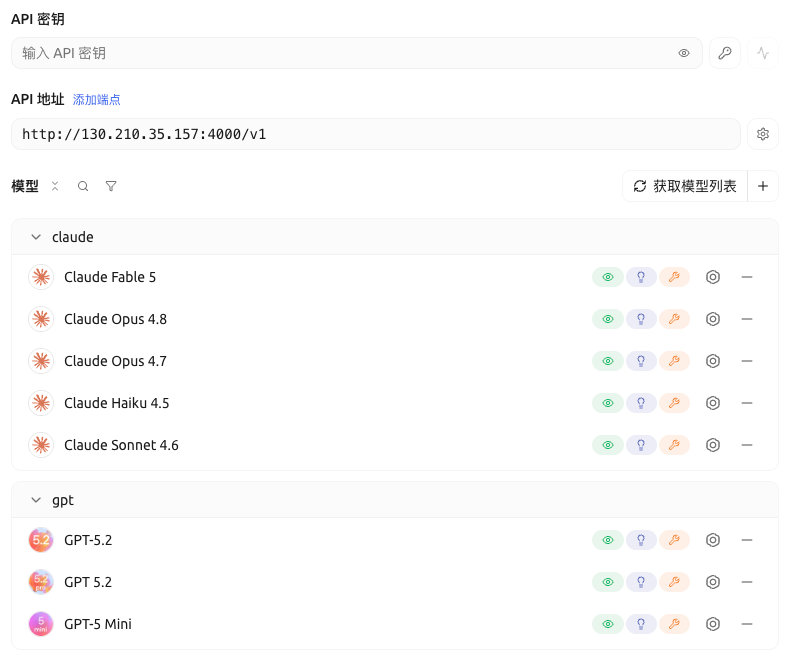The width and height of the screenshot is (790, 667).
Task: Click the Claude Sonnet 4.6 model name
Action: point(121,445)
